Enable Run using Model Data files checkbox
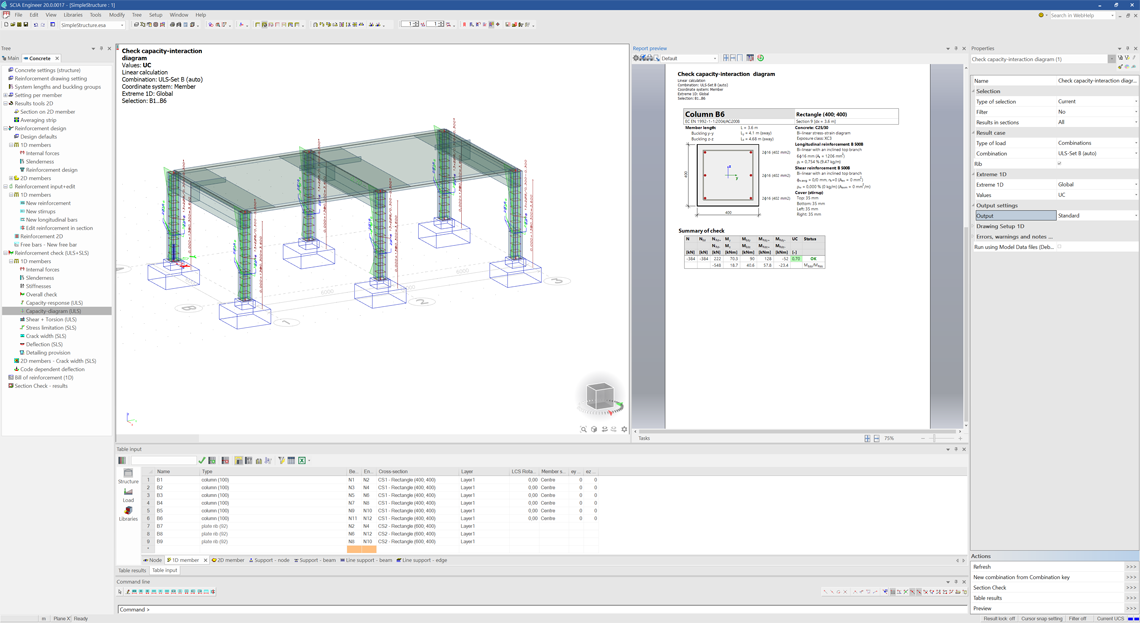Image resolution: width=1140 pixels, height=623 pixels. (x=1059, y=246)
